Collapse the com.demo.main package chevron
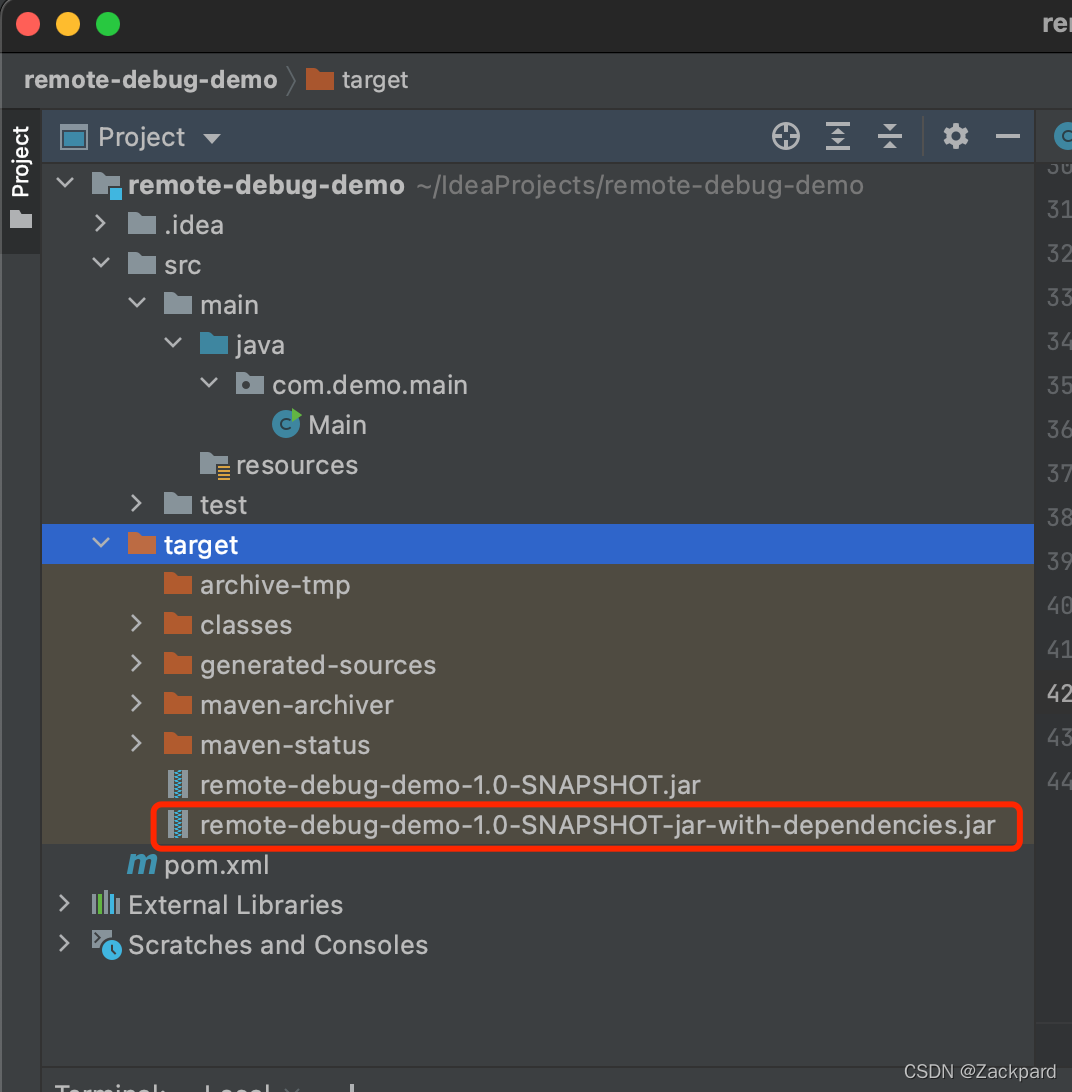This screenshot has height=1092, width=1072. pos(209,383)
